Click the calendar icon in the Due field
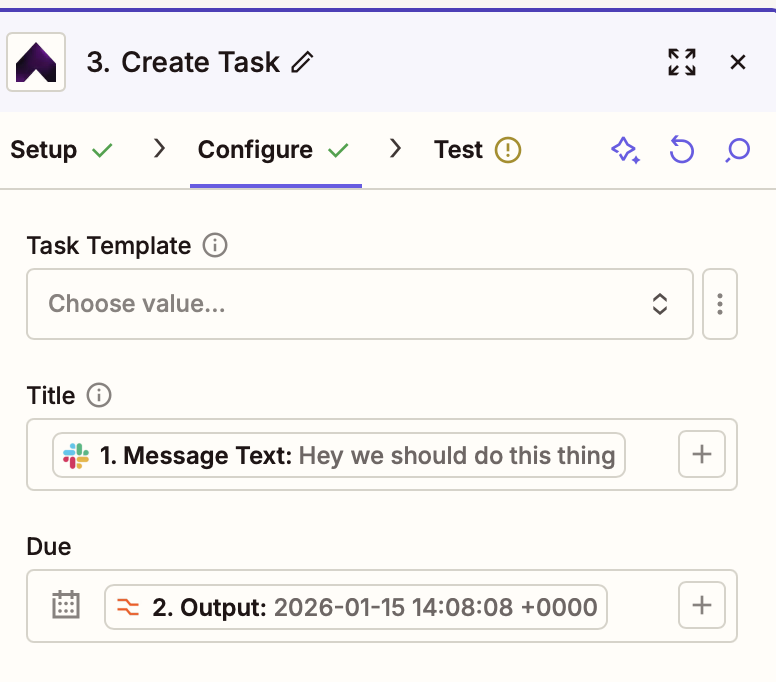Viewport: 776px width, 682px height. click(66, 605)
